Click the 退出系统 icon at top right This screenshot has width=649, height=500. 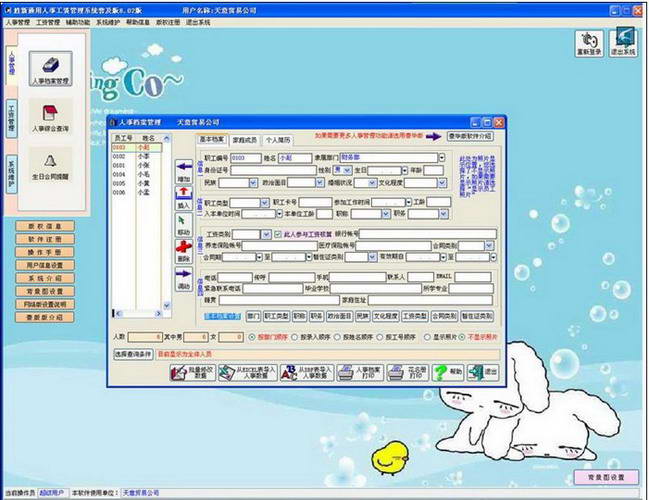coord(623,43)
